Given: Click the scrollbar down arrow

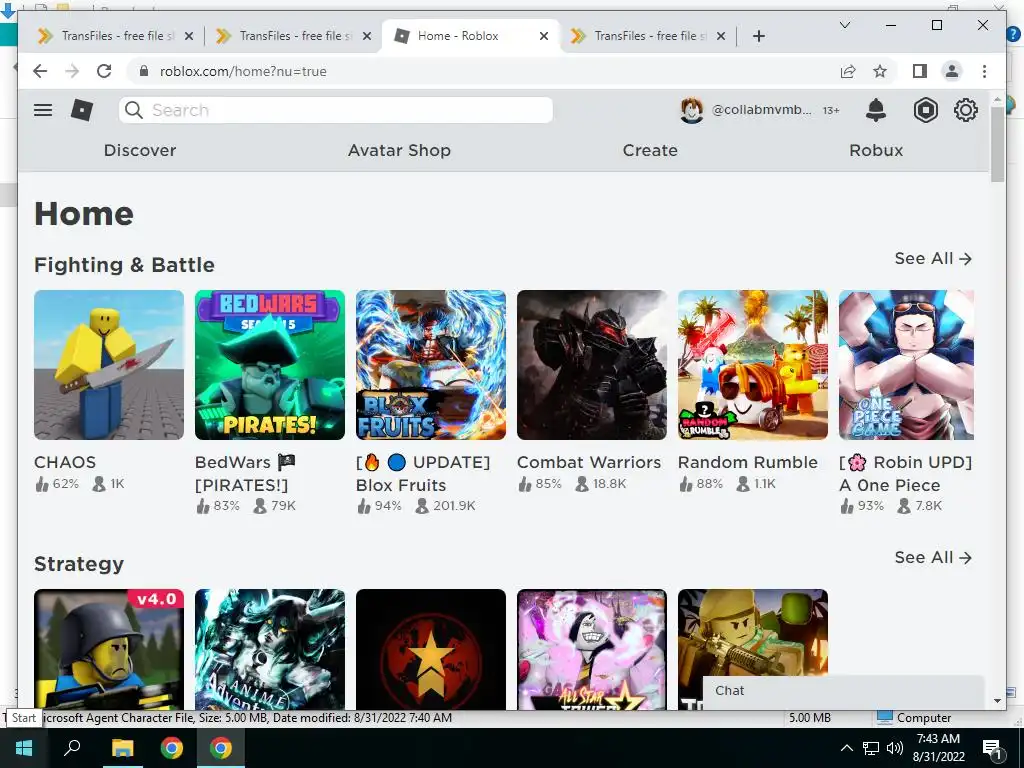Looking at the screenshot, I should point(997,701).
